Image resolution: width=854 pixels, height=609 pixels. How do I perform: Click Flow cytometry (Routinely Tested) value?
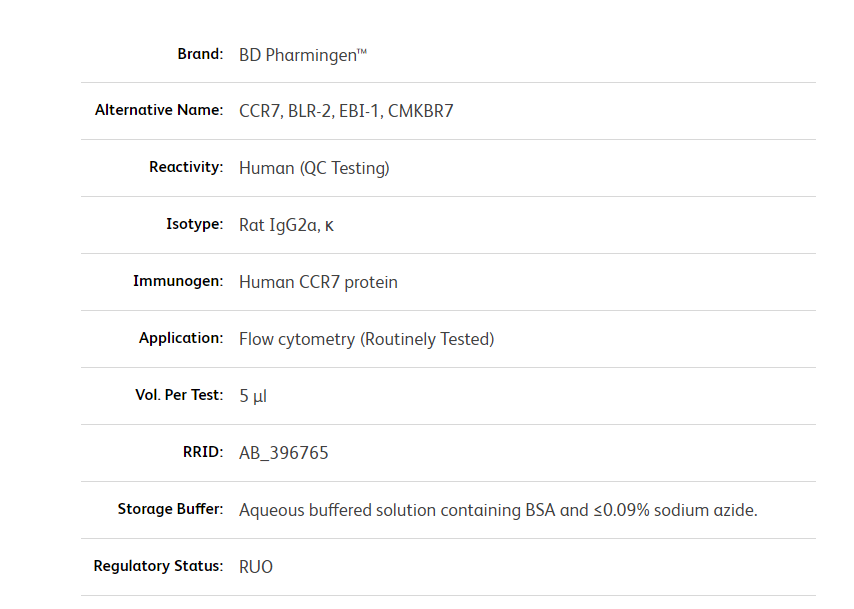coord(367,339)
